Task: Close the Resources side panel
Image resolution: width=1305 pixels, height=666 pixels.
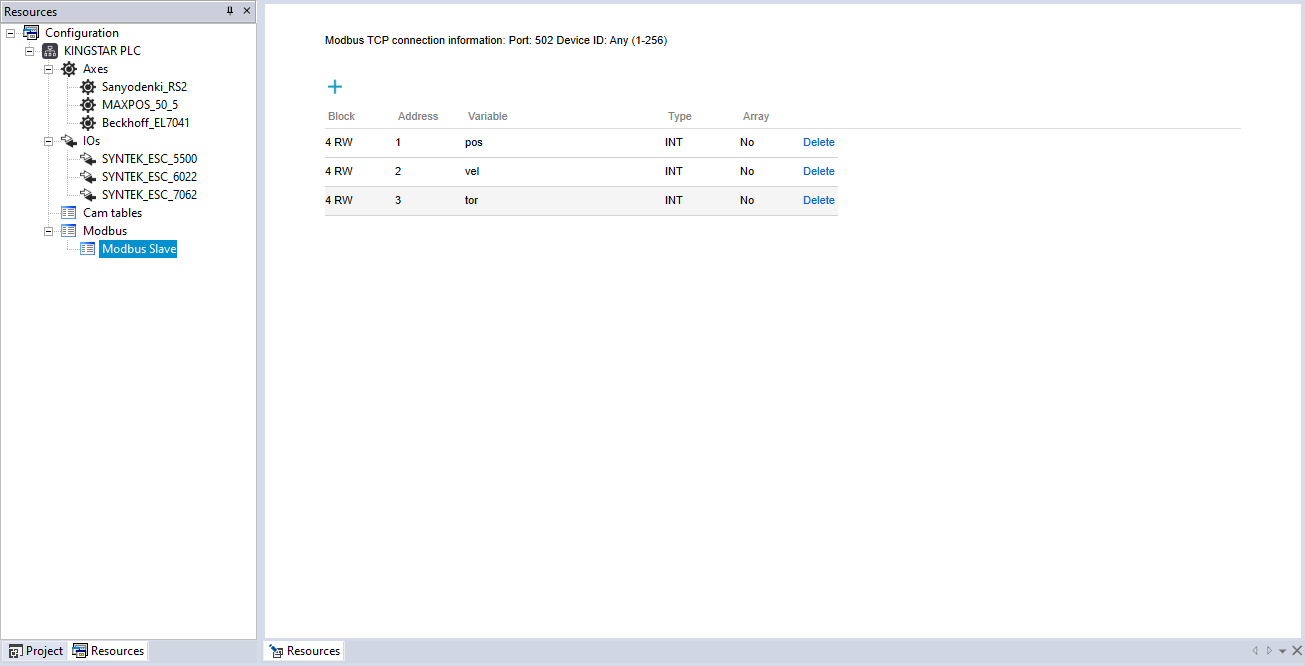Action: click(x=247, y=11)
